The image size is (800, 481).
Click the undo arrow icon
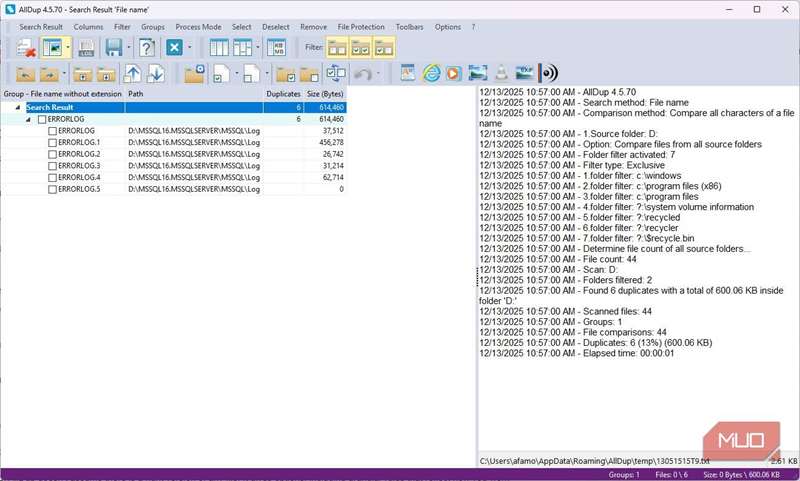pyautogui.click(x=363, y=74)
